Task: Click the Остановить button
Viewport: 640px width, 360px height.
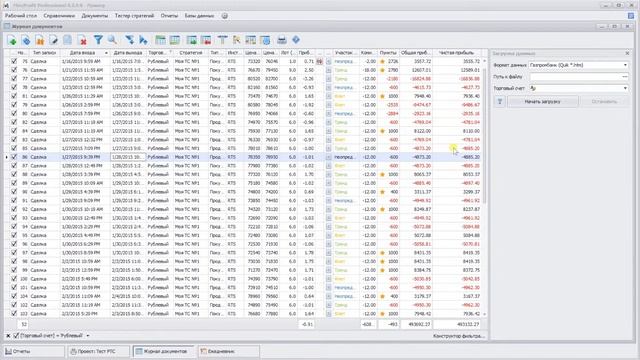Action: [604, 102]
